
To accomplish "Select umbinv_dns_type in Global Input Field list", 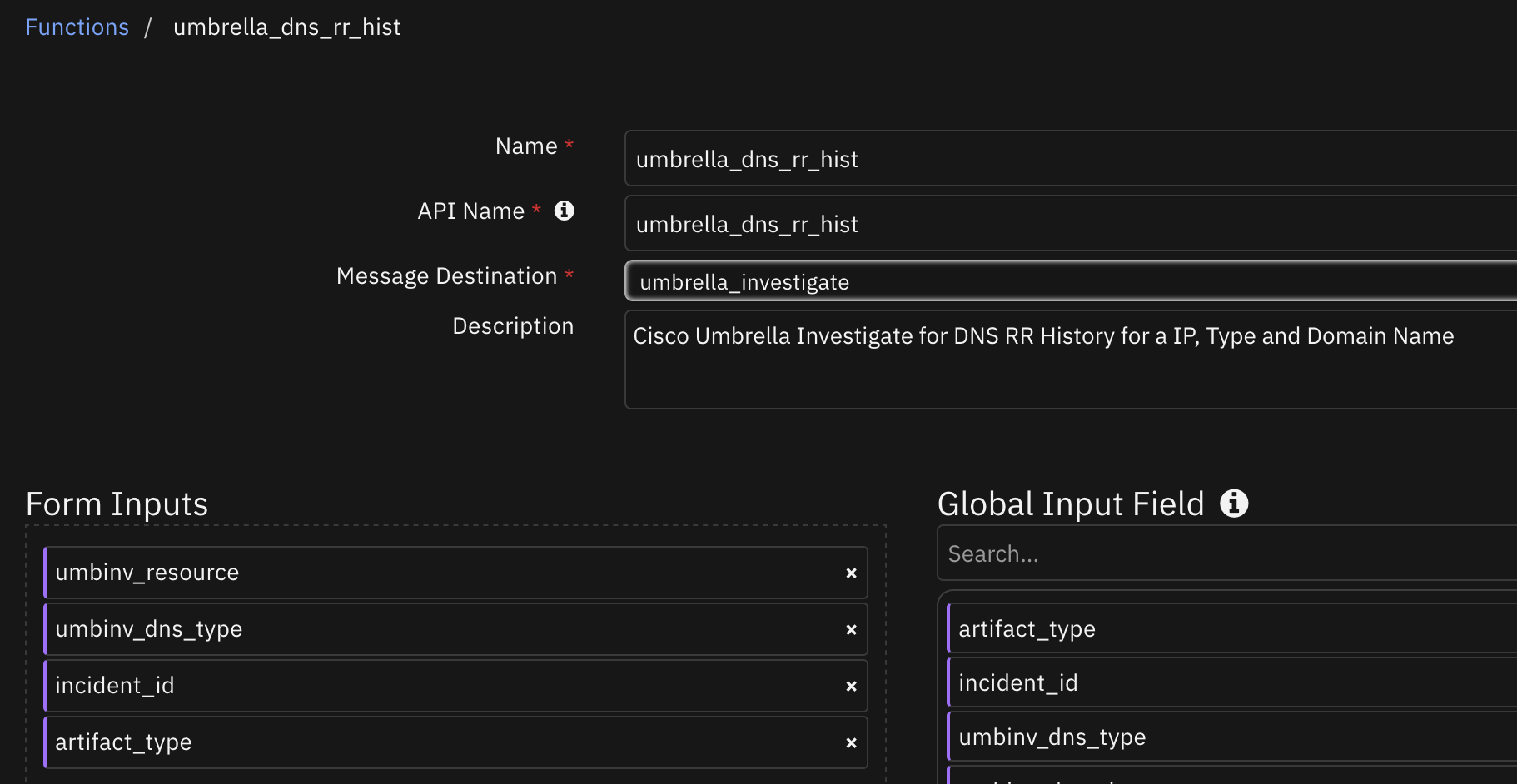I will pos(1232,737).
